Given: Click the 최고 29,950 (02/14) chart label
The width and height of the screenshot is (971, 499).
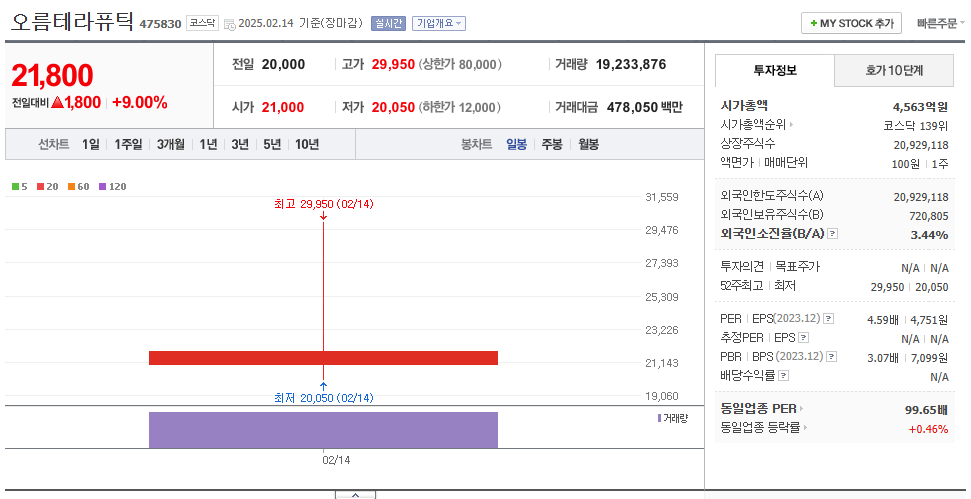Looking at the screenshot, I should (324, 204).
